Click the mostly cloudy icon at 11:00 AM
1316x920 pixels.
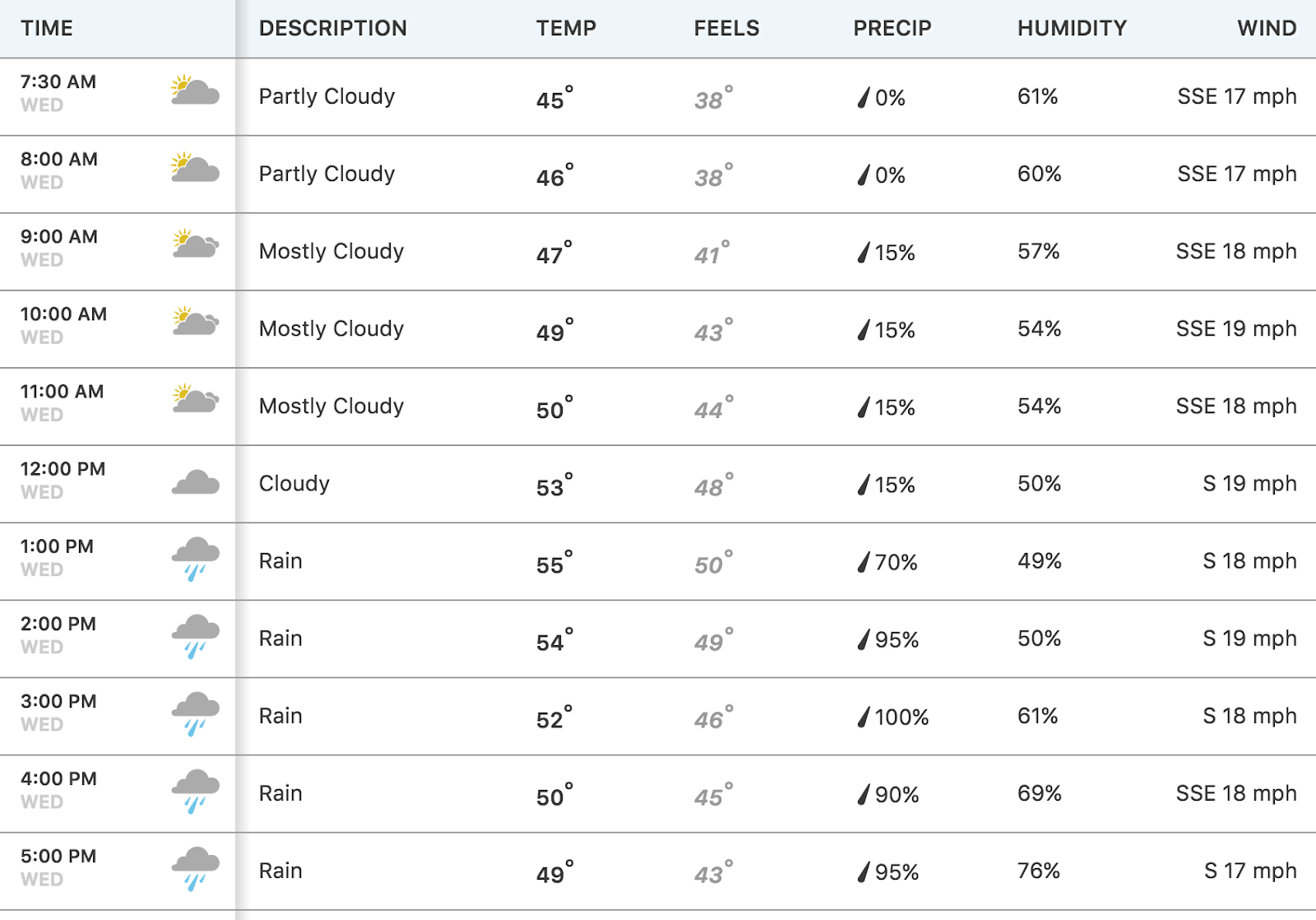pos(196,398)
